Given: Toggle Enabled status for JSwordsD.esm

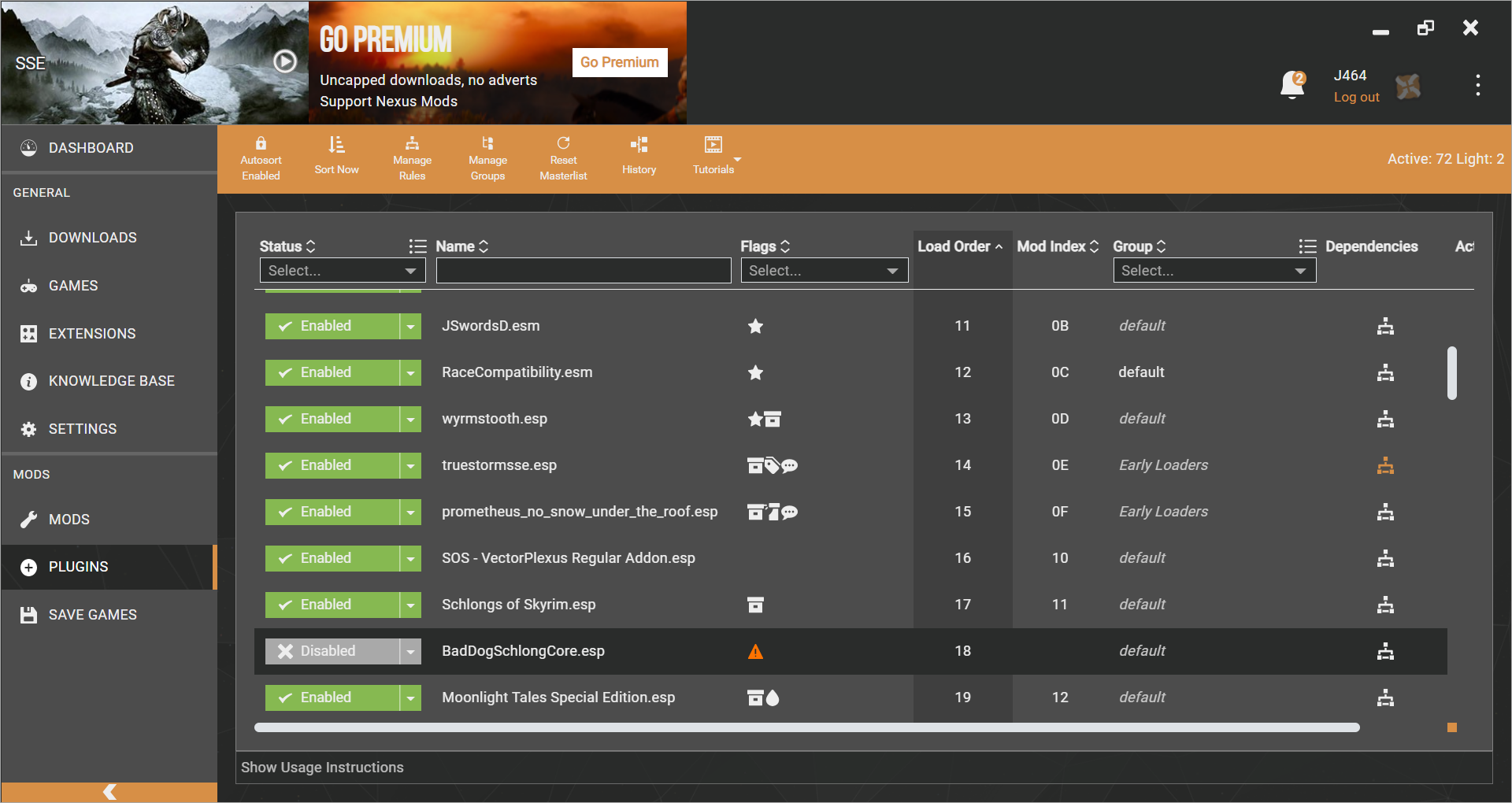Looking at the screenshot, I should [332, 326].
